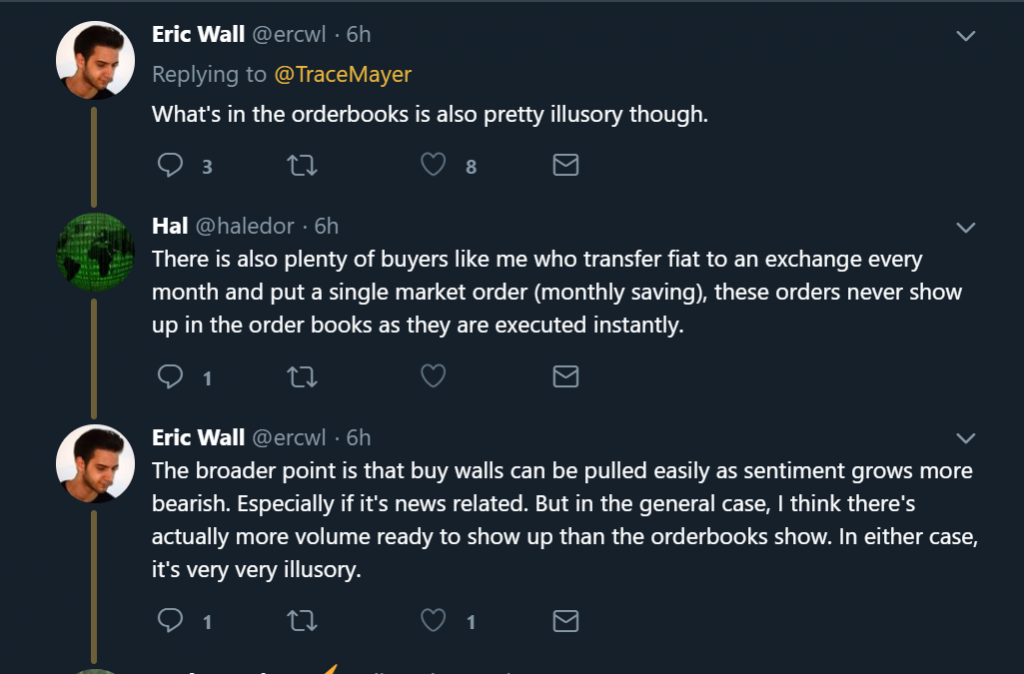The height and width of the screenshot is (674, 1024).
Task: Like Eric Wall's buy walls tweet
Action: click(x=433, y=621)
